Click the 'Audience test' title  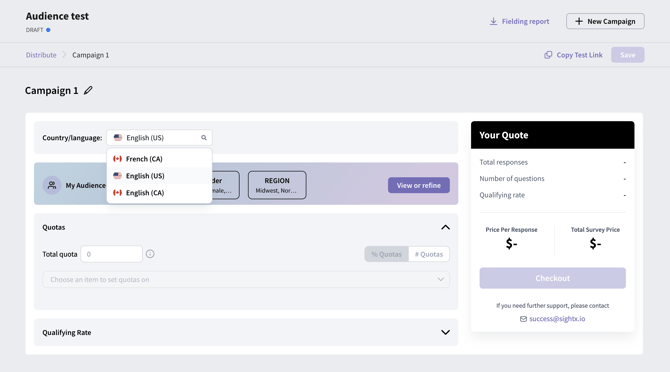click(x=57, y=16)
